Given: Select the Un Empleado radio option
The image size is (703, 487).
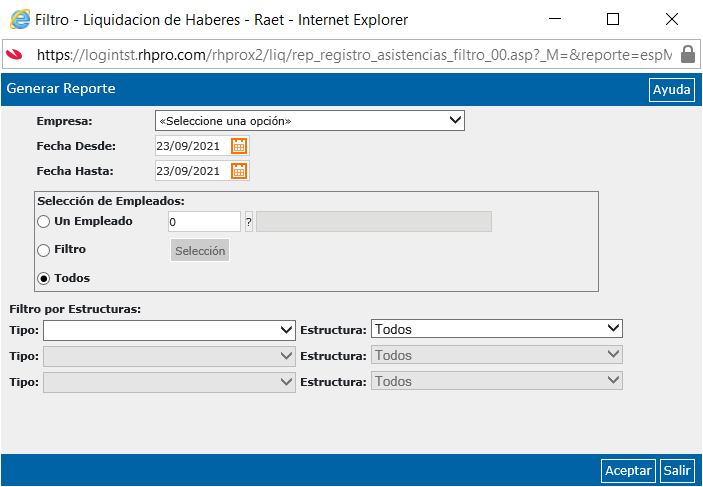Looking at the screenshot, I should point(43,222).
